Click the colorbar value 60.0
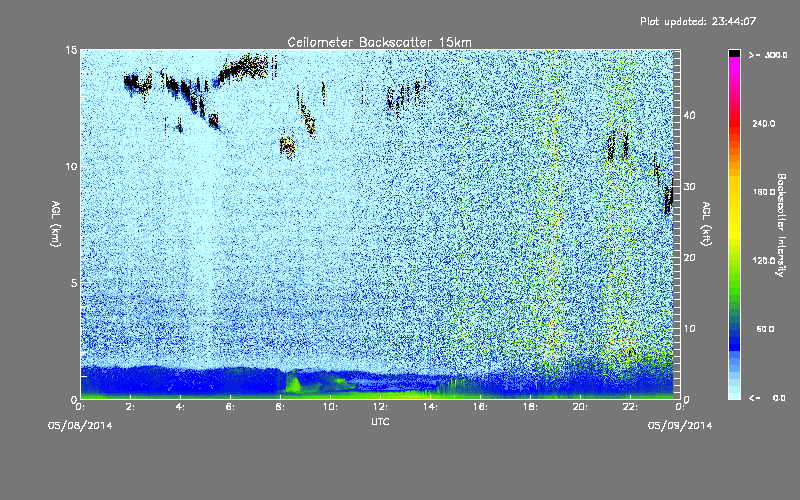The image size is (800, 500). (x=765, y=329)
